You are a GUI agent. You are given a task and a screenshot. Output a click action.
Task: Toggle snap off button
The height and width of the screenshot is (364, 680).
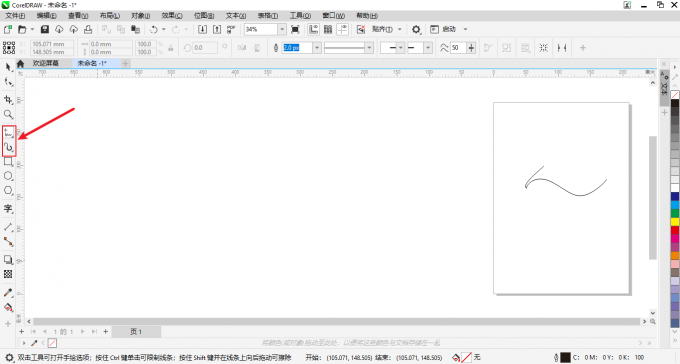click(x=361, y=29)
